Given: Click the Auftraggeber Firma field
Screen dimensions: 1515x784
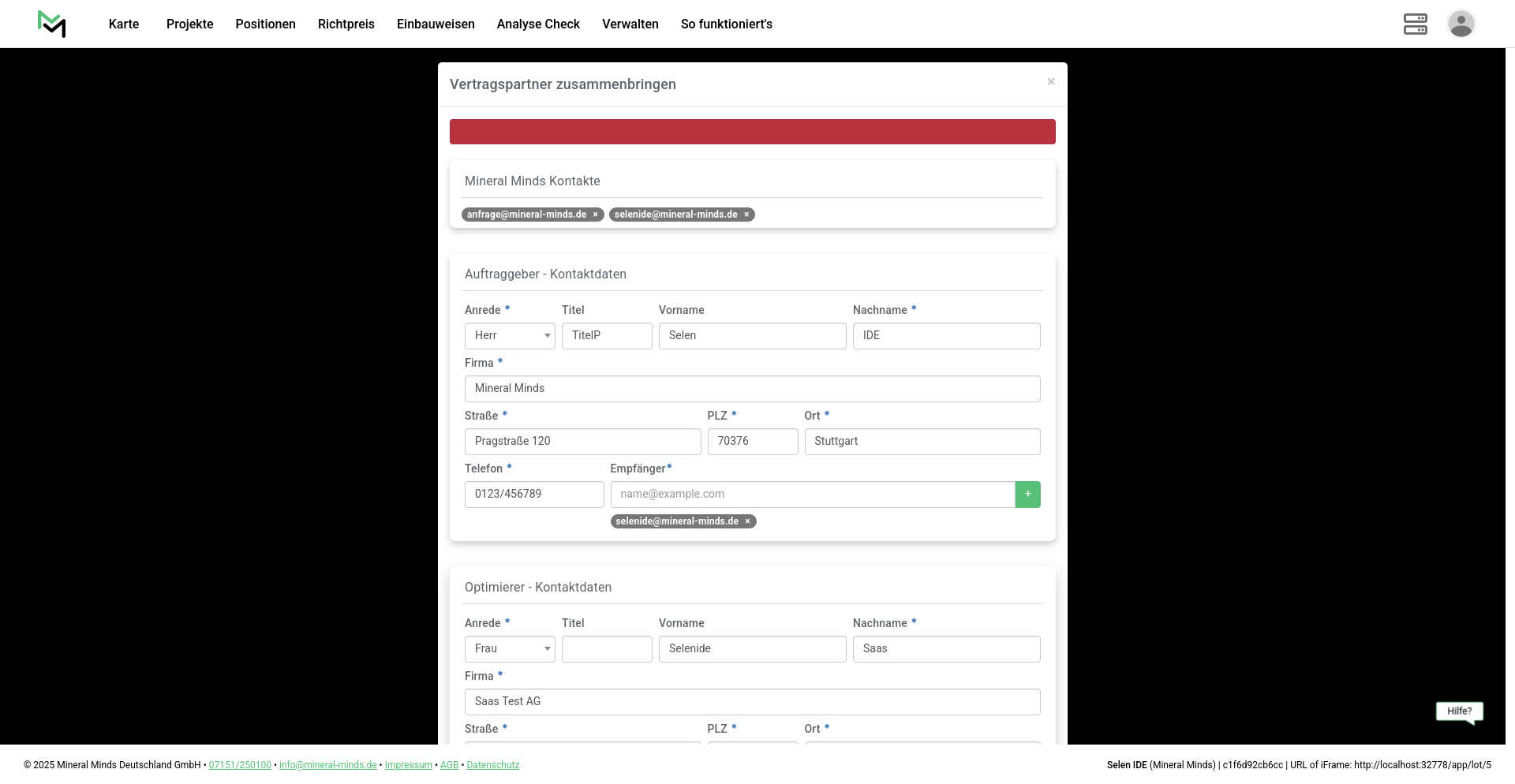Looking at the screenshot, I should coord(752,389).
